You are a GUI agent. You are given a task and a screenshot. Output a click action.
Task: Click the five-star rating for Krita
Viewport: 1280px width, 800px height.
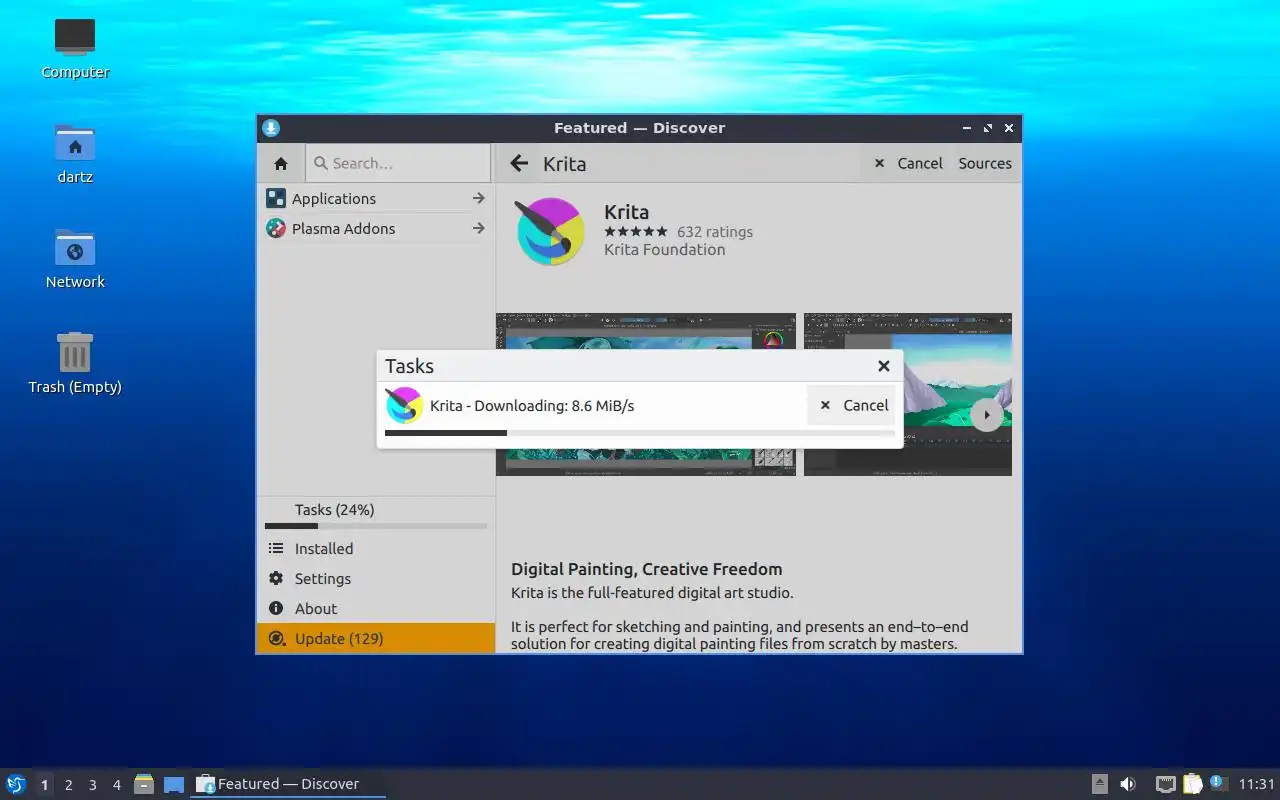point(636,231)
